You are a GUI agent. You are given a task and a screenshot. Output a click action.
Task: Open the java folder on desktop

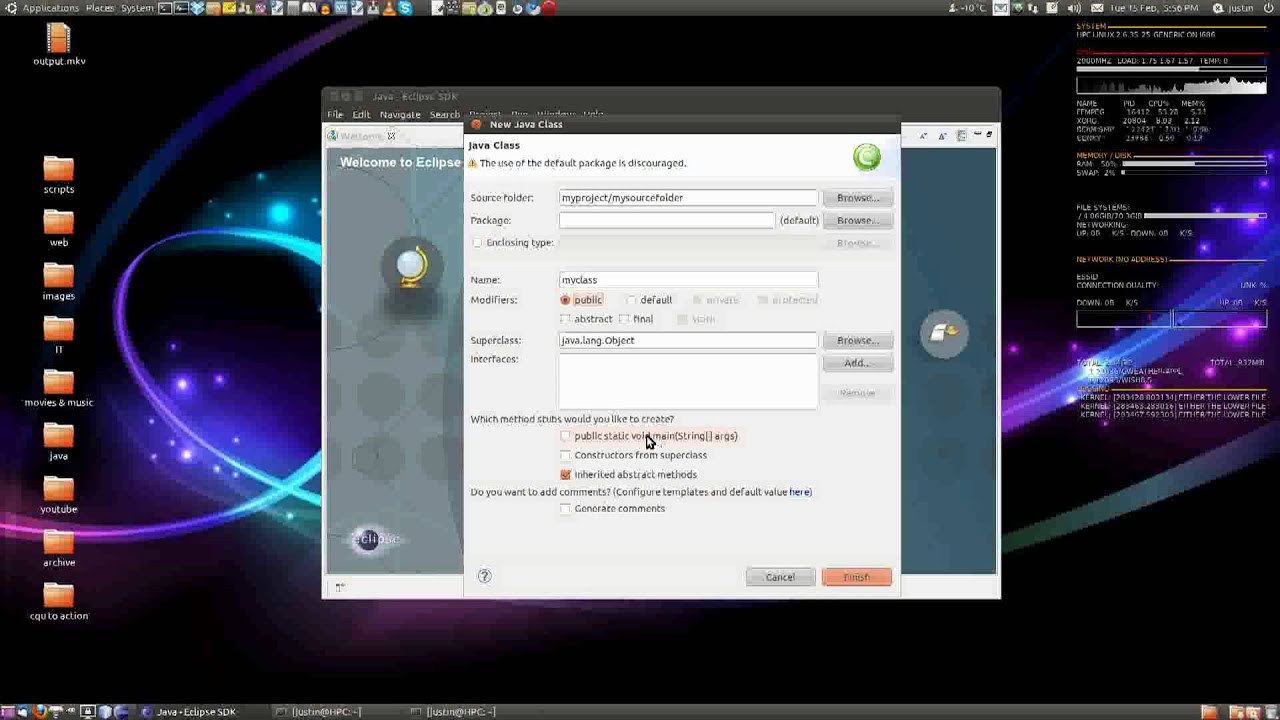59,438
